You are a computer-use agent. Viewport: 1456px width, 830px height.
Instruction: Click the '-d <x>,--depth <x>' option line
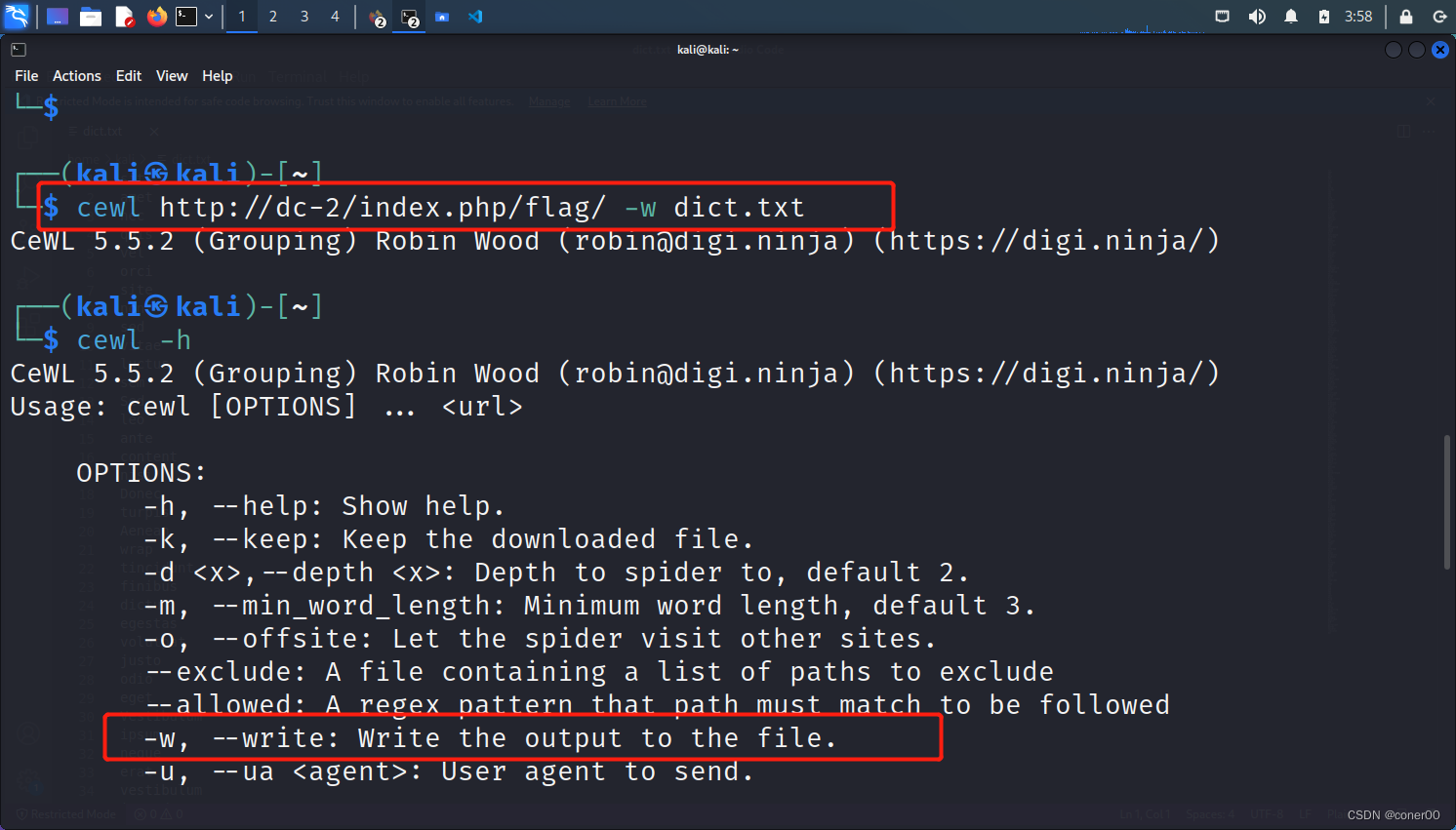coord(556,573)
